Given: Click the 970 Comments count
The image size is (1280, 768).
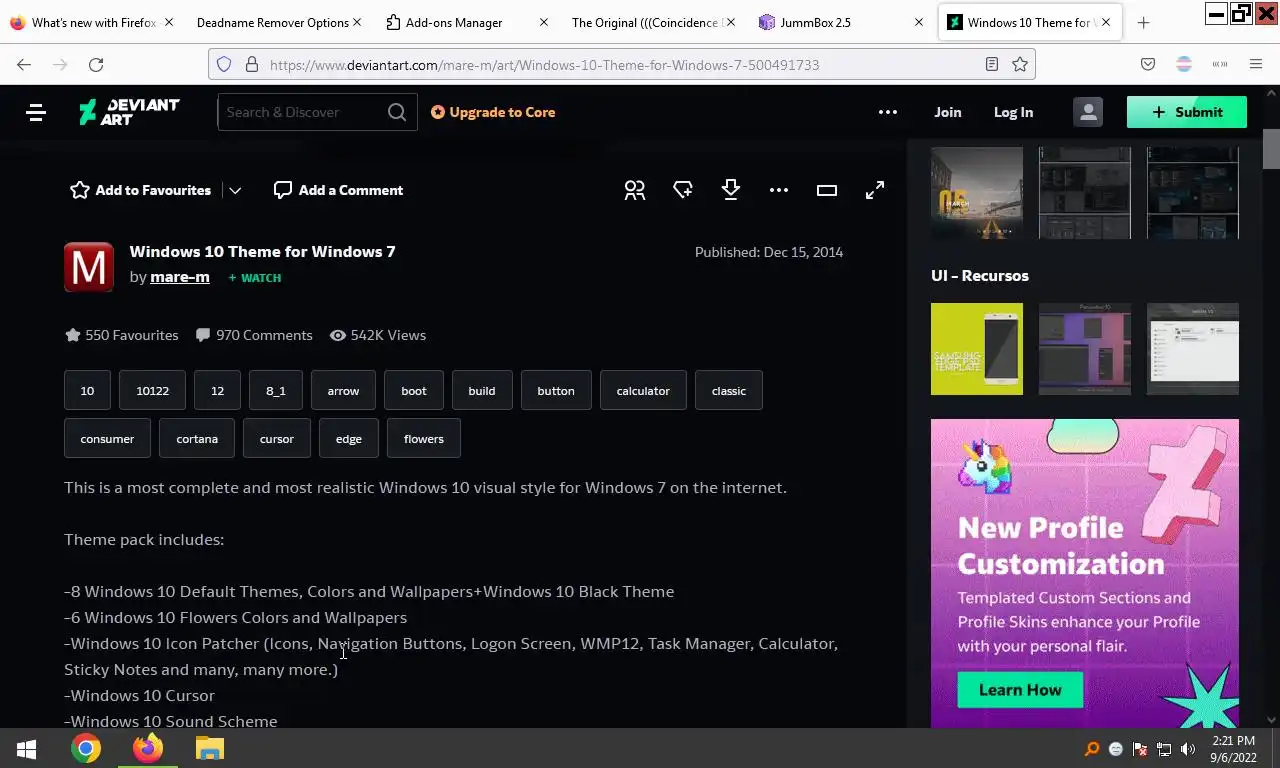Looking at the screenshot, I should [254, 335].
